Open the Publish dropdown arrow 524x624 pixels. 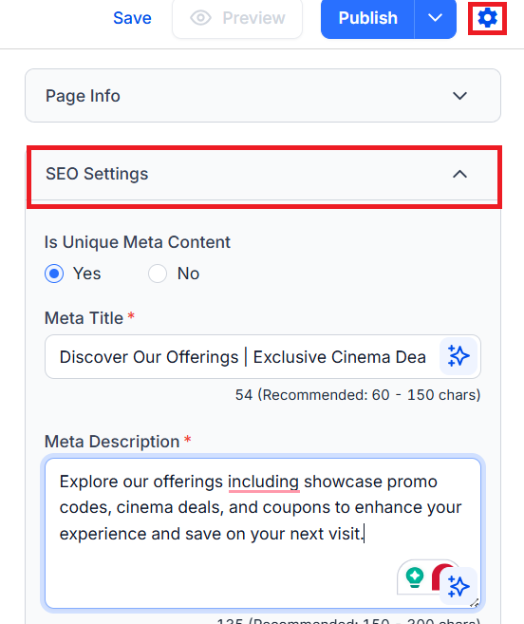point(435,18)
